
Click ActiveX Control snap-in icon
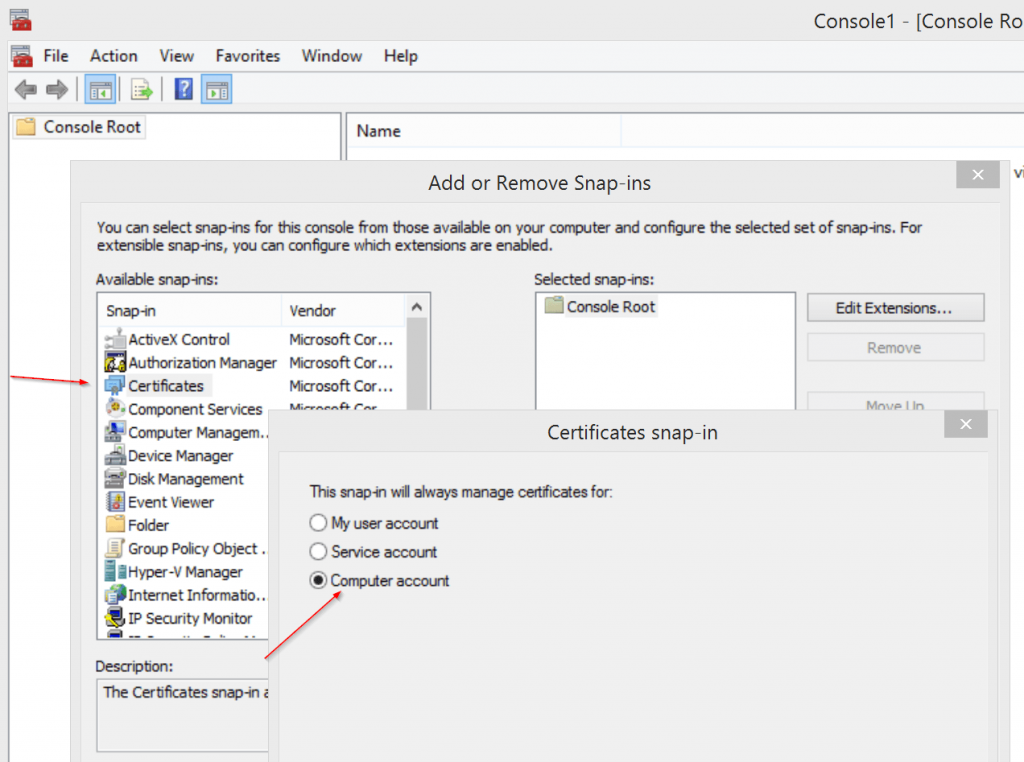pyautogui.click(x=115, y=339)
